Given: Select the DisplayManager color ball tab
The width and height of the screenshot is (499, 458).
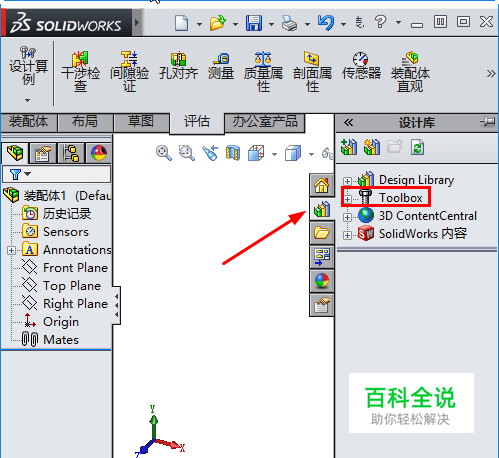Looking at the screenshot, I should (99, 153).
